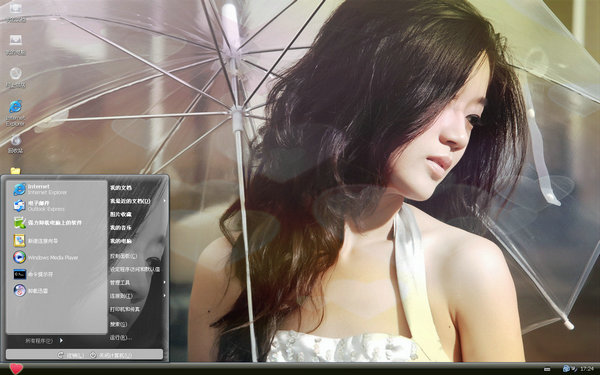The width and height of the screenshot is (600, 375).
Task: Open the network icon in the system tray
Action: [x=566, y=368]
